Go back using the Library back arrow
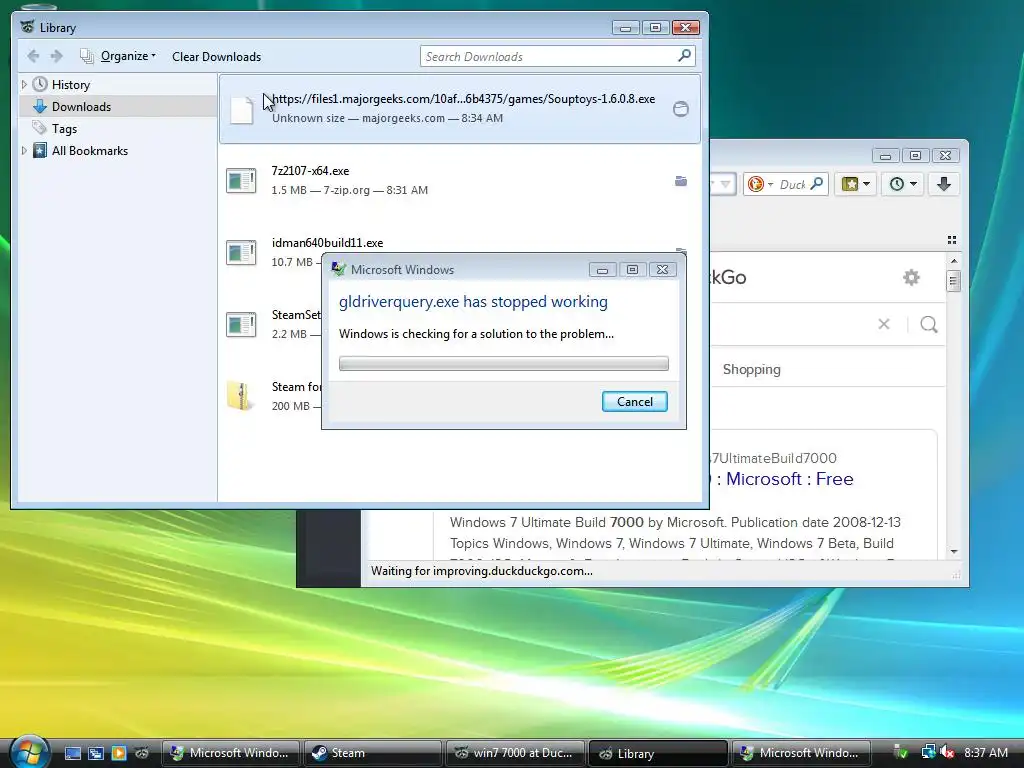The height and width of the screenshot is (768, 1024). pos(33,57)
